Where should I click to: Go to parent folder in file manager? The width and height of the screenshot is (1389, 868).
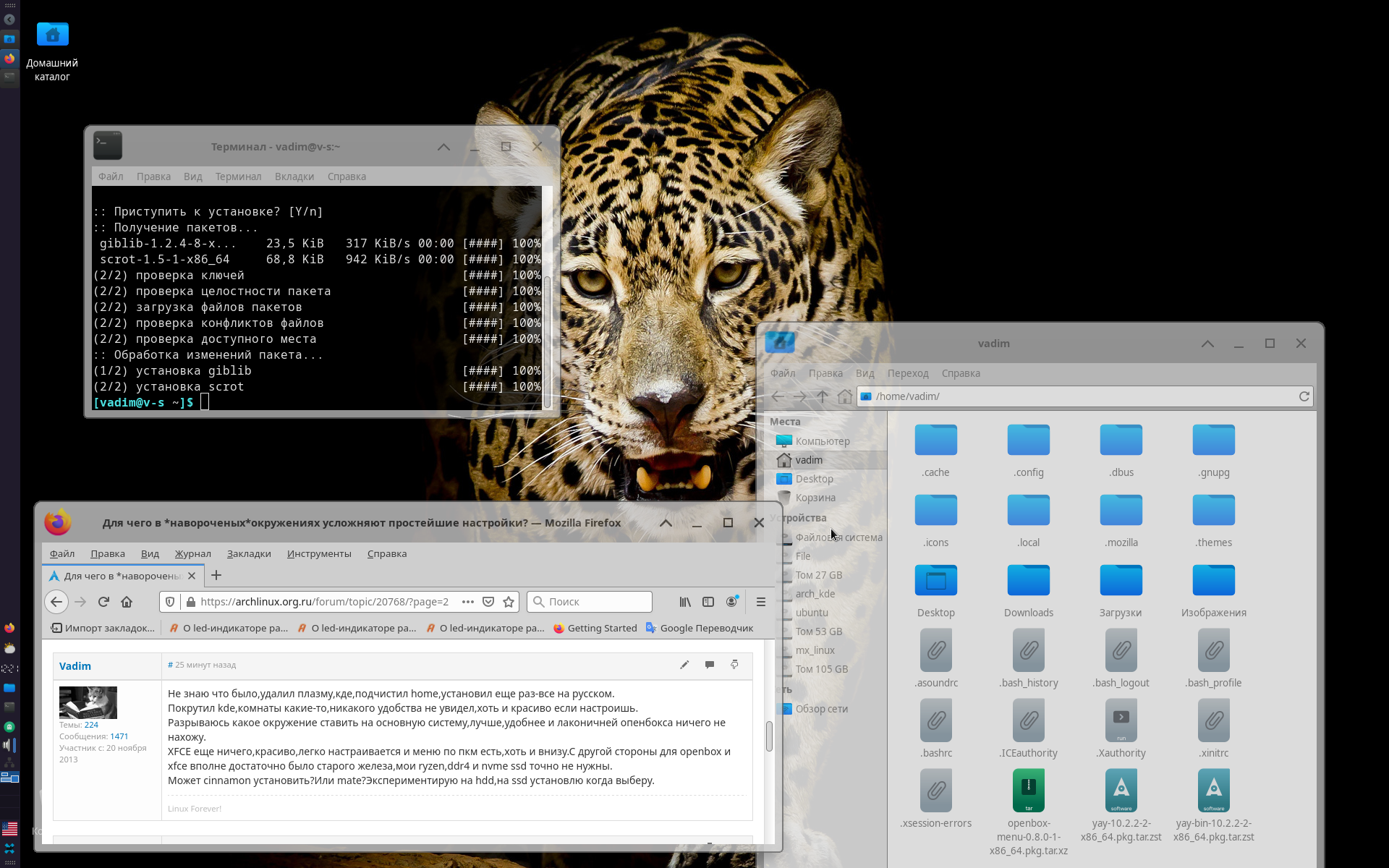[823, 396]
